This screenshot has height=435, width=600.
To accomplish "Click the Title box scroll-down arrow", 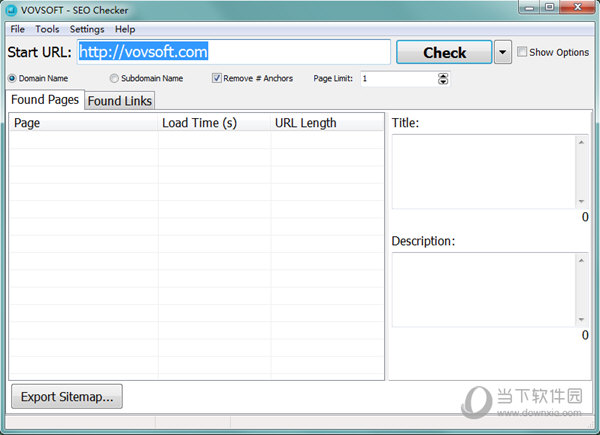I will coord(581,202).
